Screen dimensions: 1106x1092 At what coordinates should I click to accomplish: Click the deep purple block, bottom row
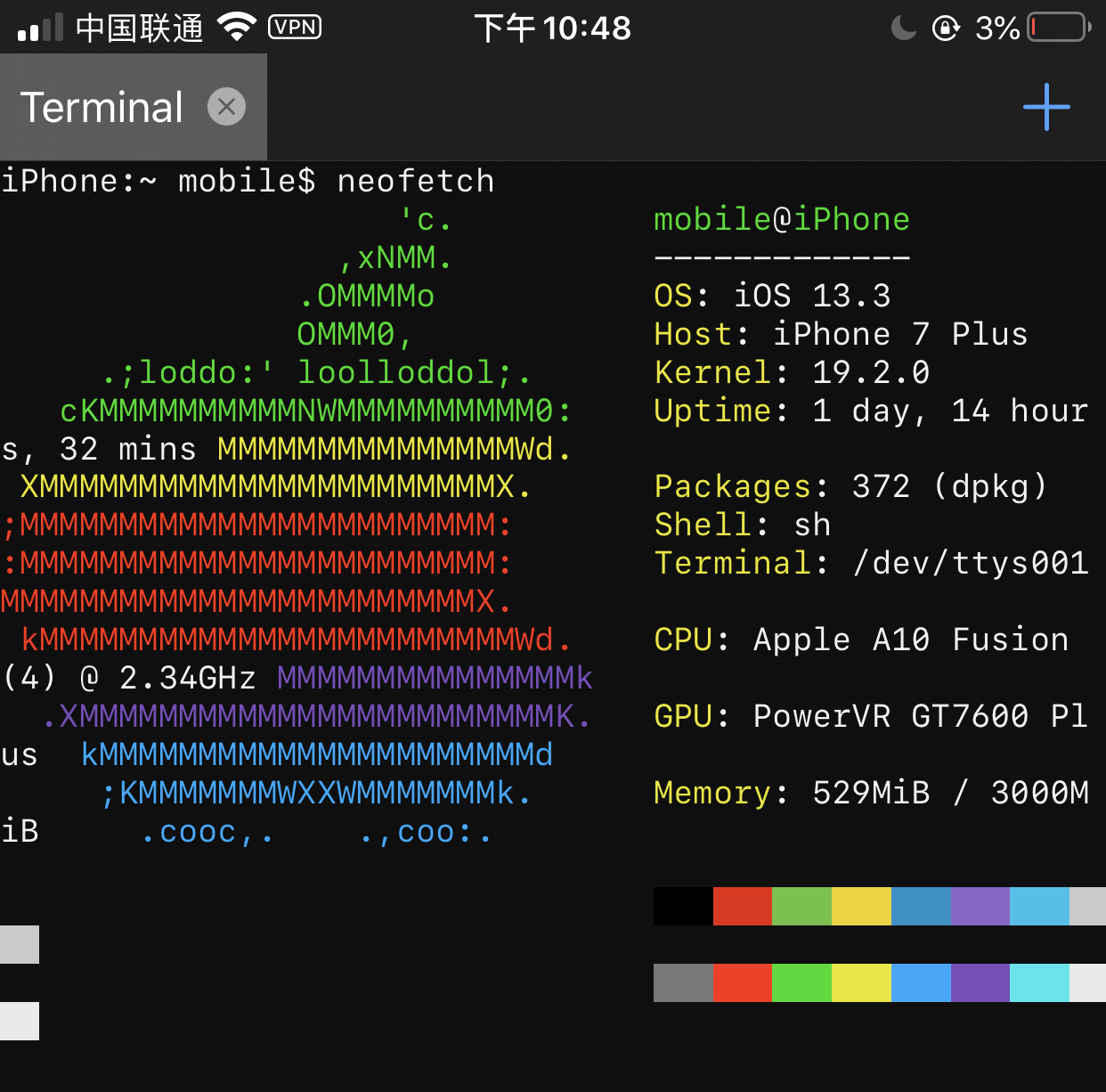pos(980,982)
